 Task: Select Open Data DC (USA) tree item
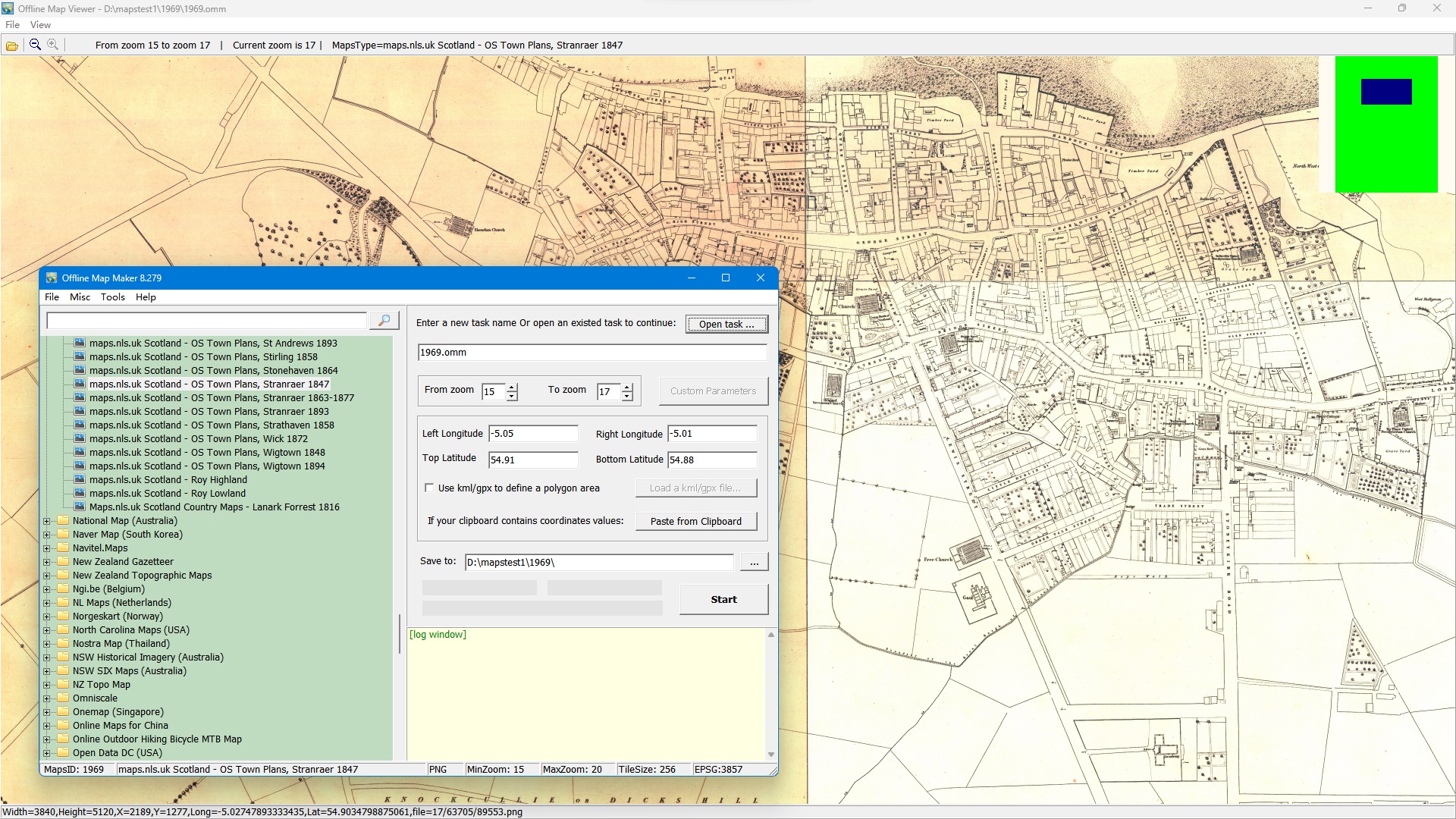point(118,753)
